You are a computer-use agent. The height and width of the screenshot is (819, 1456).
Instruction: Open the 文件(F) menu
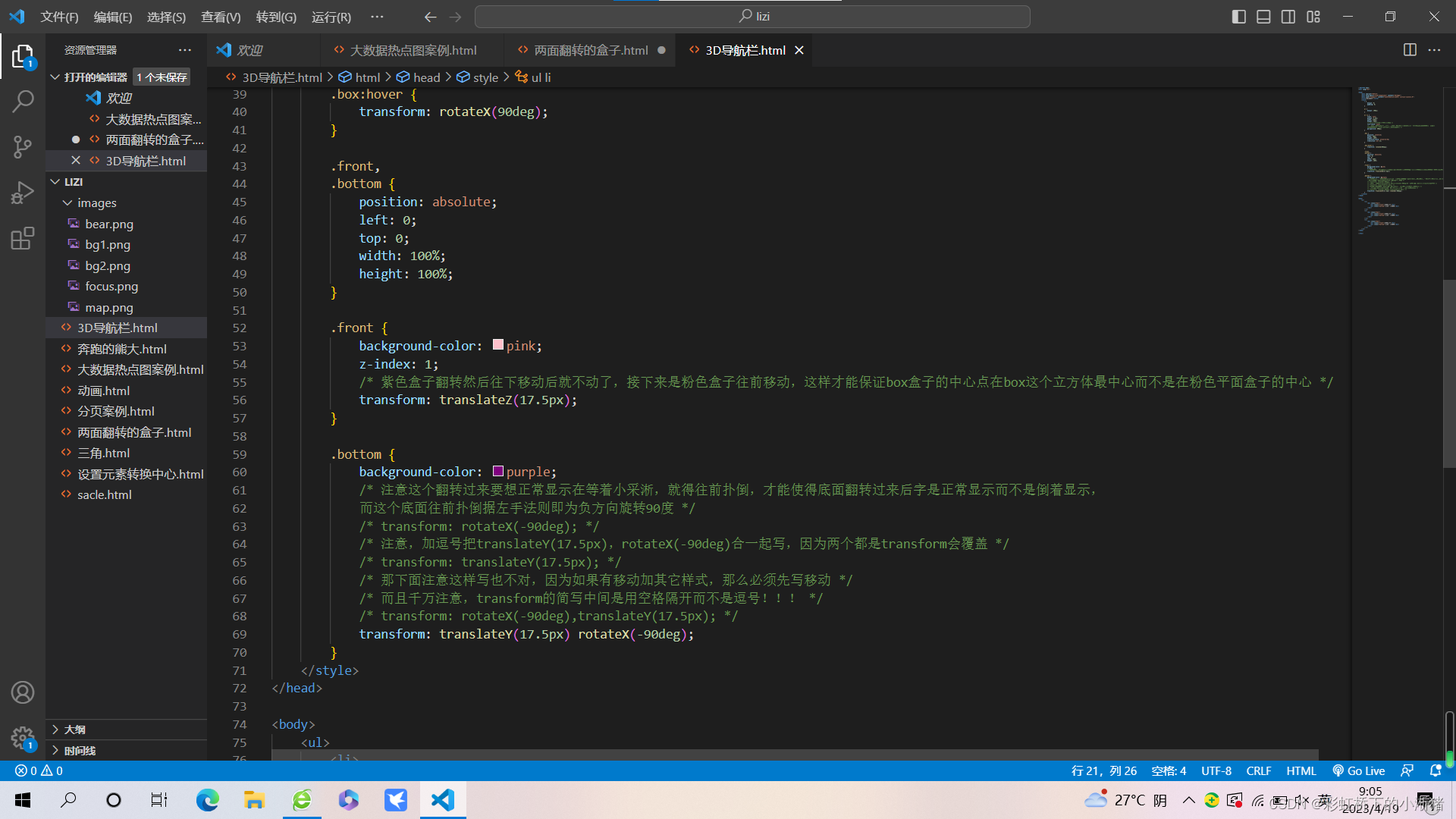point(57,15)
